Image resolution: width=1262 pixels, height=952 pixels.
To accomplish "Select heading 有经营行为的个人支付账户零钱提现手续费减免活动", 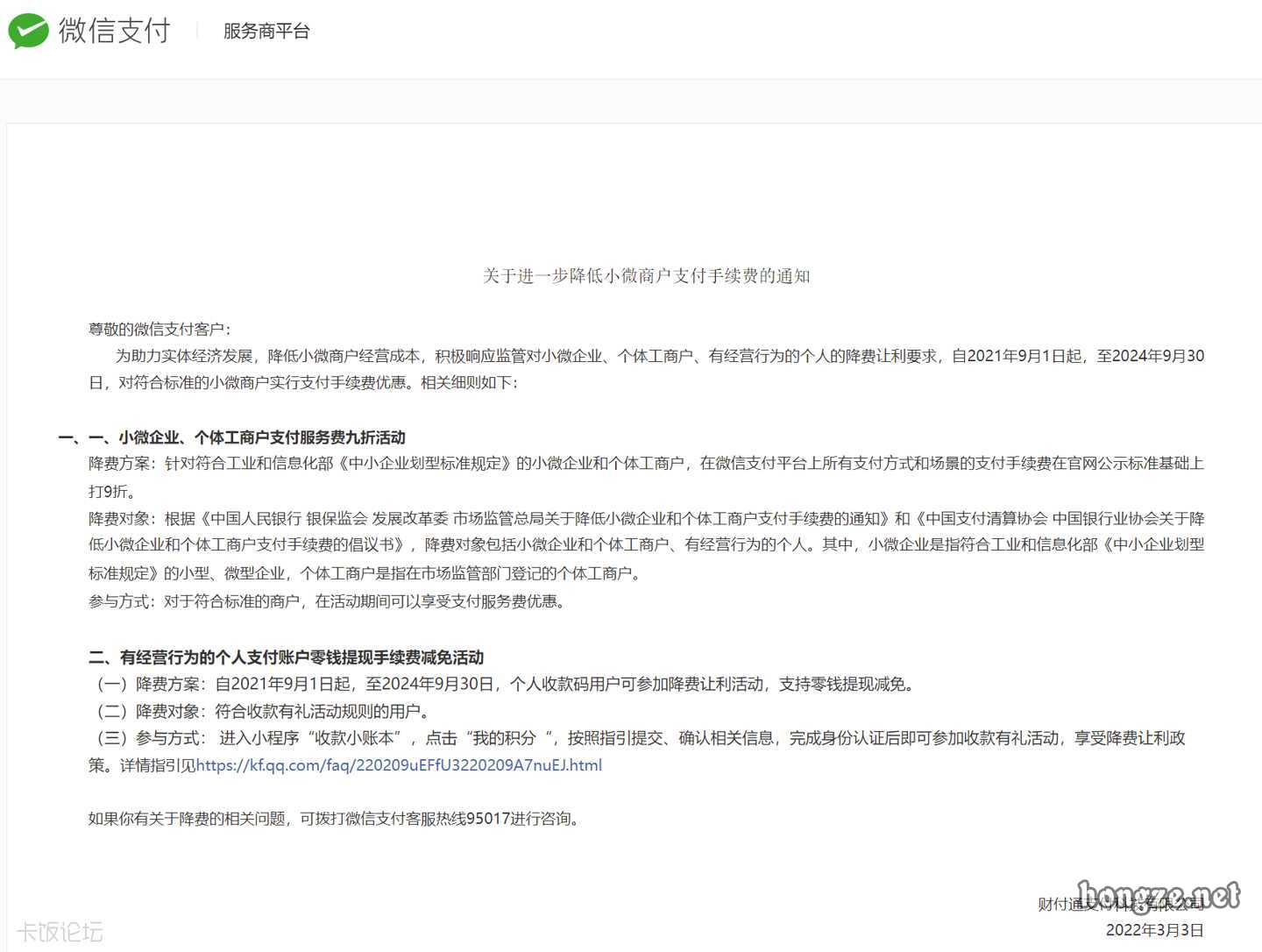I will [301, 657].
